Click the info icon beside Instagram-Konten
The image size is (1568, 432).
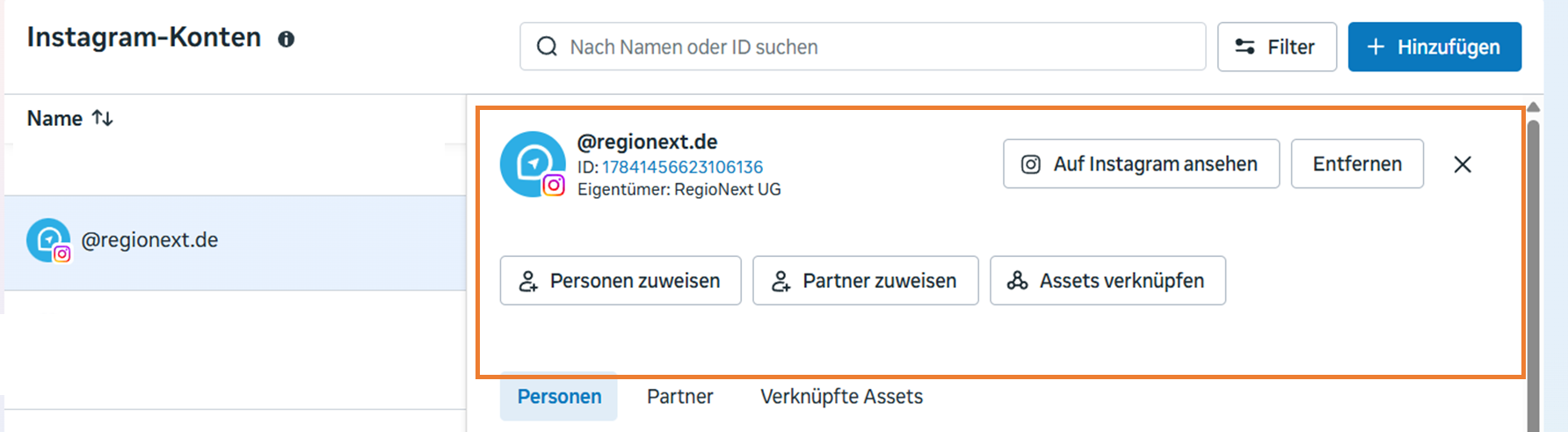coord(286,39)
